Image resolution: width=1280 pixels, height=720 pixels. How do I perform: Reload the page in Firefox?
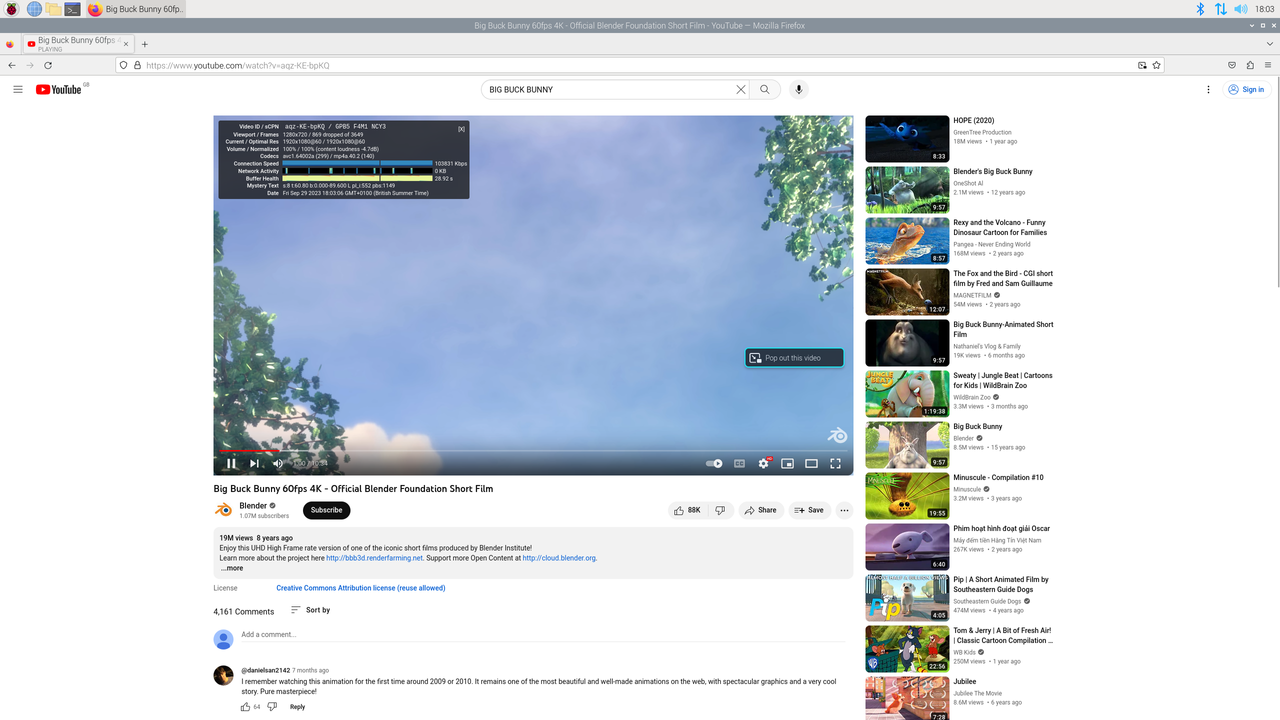point(49,65)
